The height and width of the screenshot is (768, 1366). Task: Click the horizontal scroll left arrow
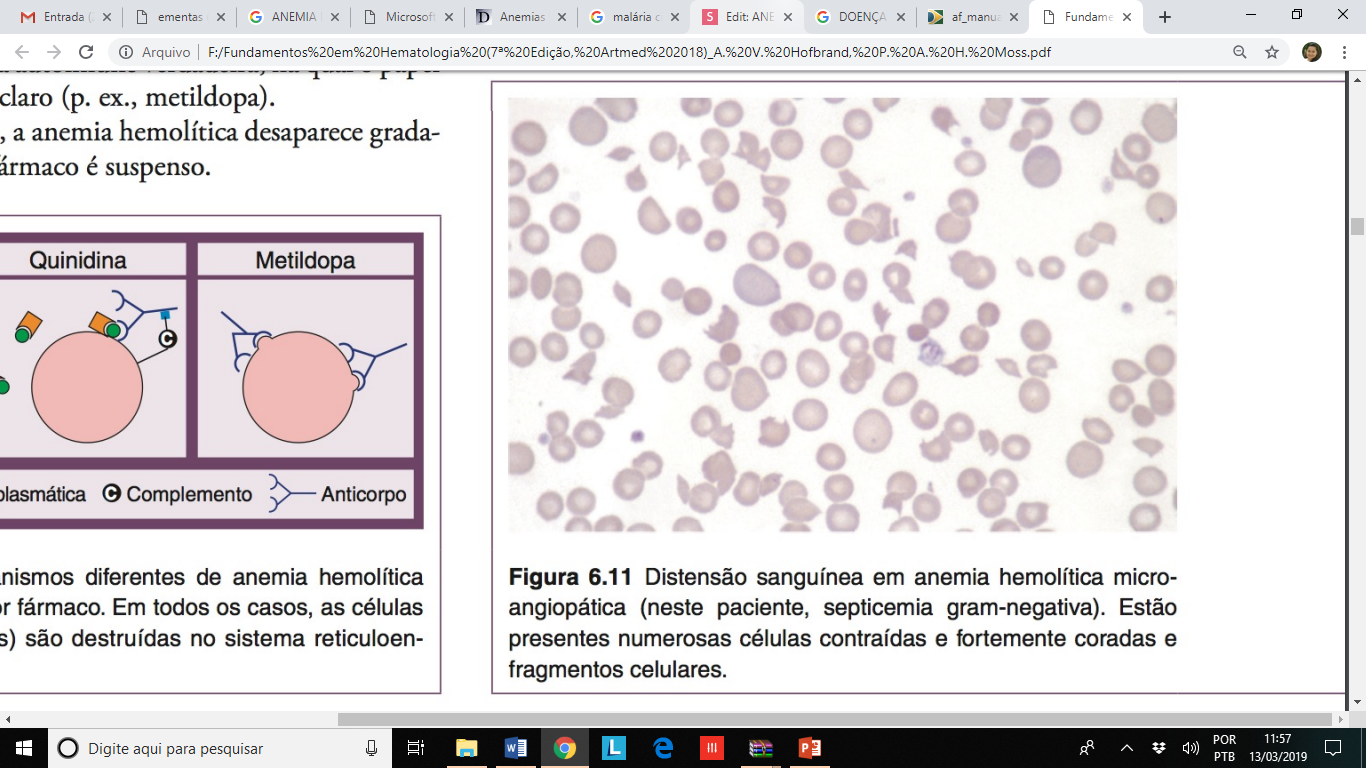click(8, 719)
